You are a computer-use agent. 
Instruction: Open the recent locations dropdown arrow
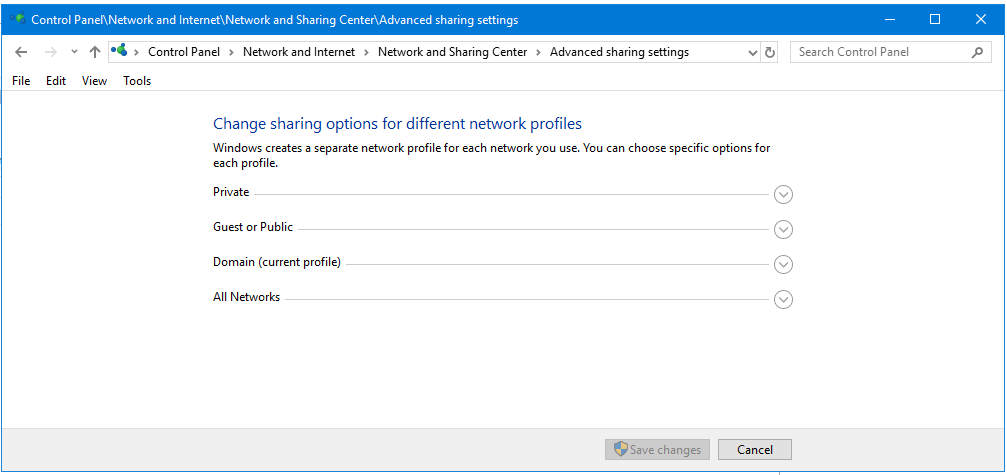click(x=74, y=53)
